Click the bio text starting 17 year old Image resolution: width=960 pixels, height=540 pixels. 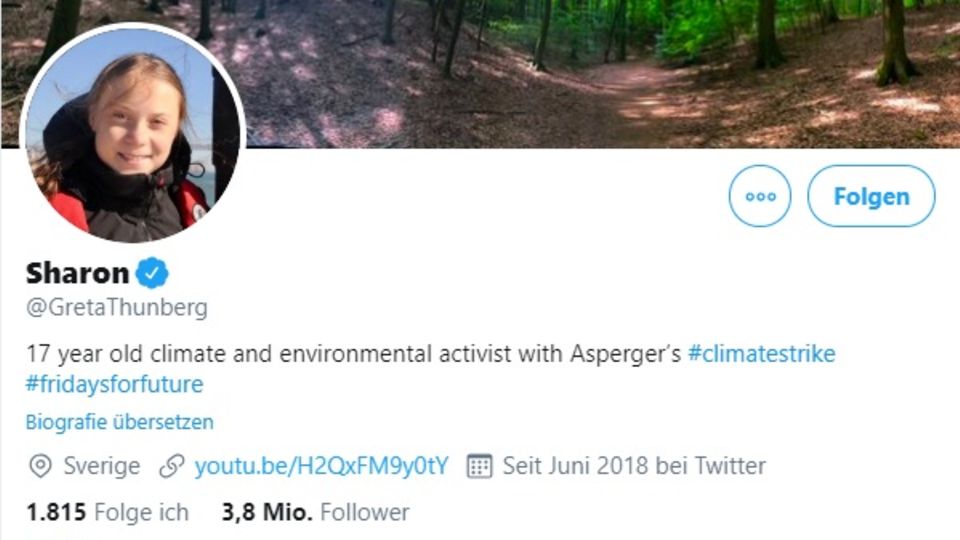(x=300, y=354)
